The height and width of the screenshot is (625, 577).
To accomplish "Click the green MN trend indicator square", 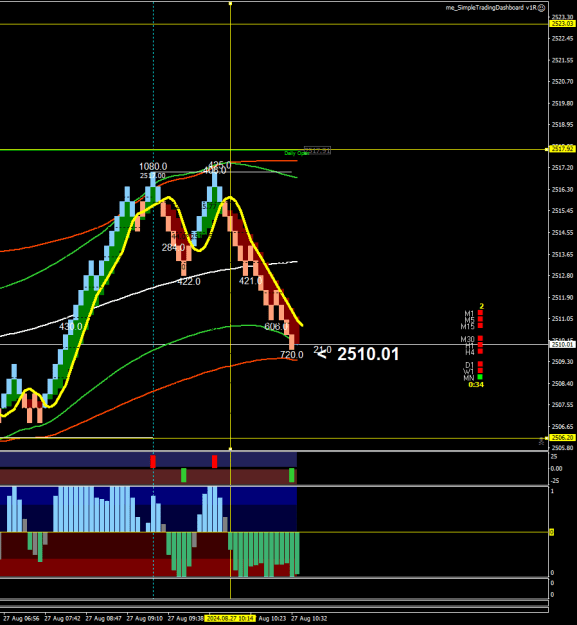I will coord(480,377).
